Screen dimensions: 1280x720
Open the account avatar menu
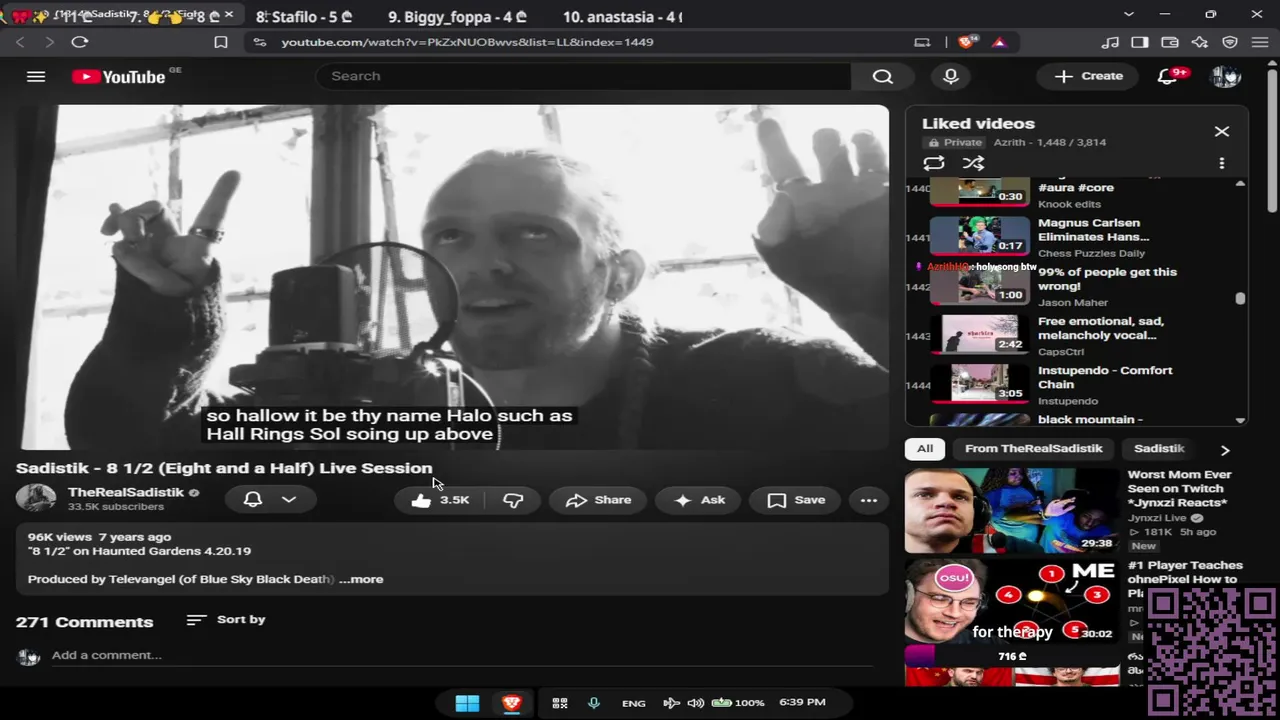pos(1225,76)
